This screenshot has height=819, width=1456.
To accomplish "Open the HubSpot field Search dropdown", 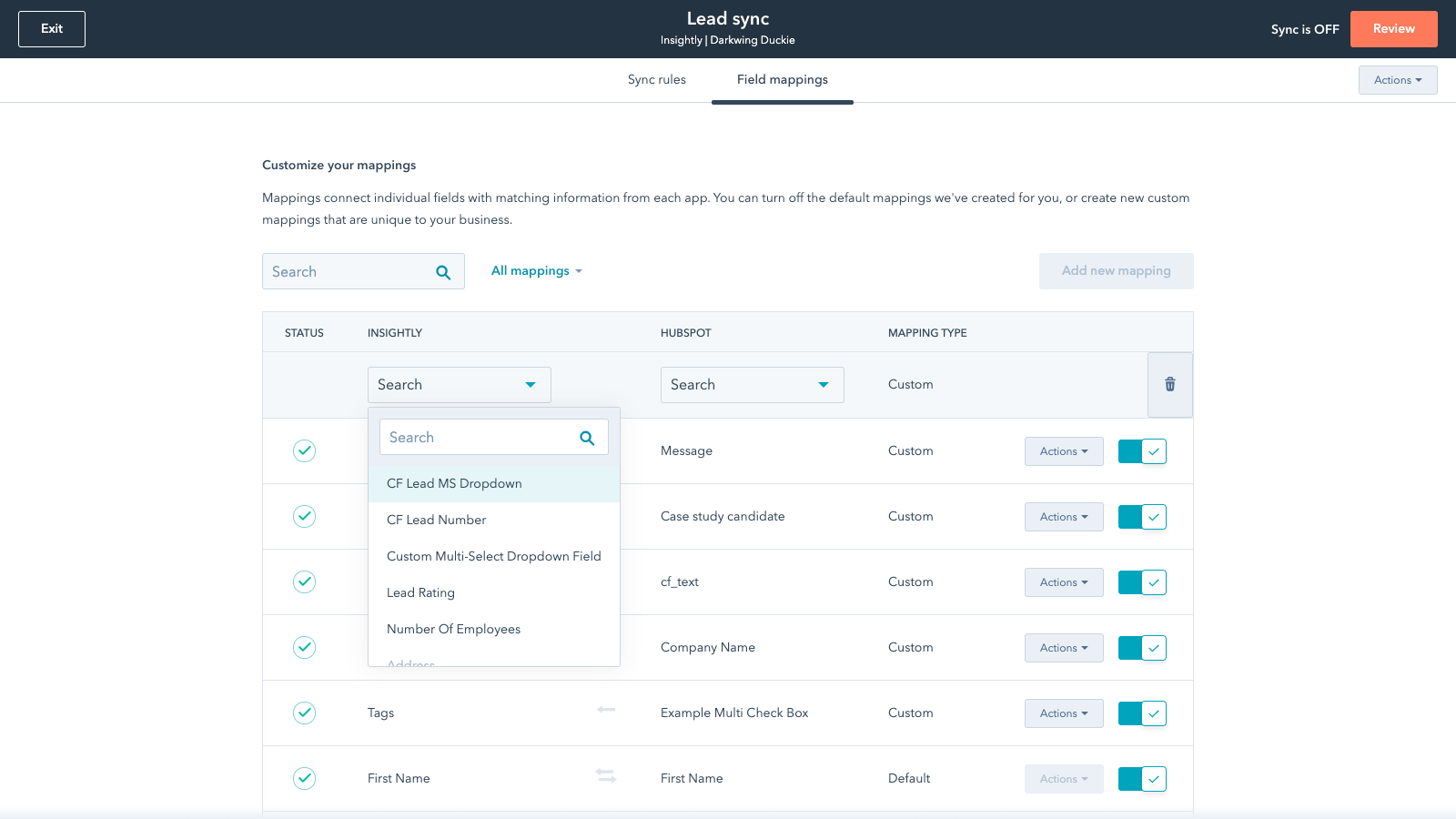I will 752,385.
